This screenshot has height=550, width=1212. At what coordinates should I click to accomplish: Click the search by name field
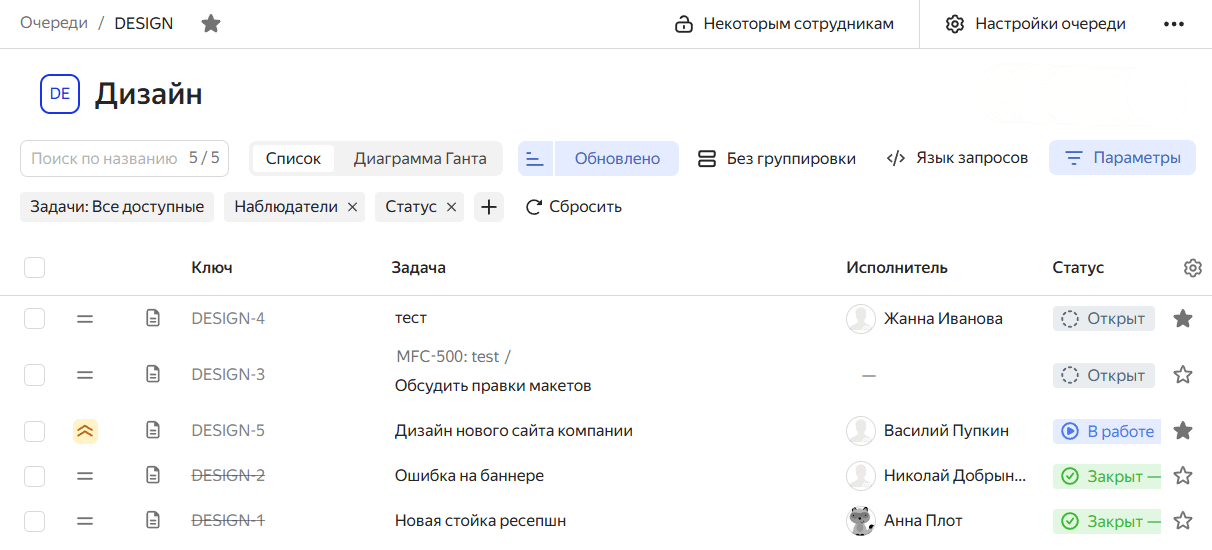105,158
